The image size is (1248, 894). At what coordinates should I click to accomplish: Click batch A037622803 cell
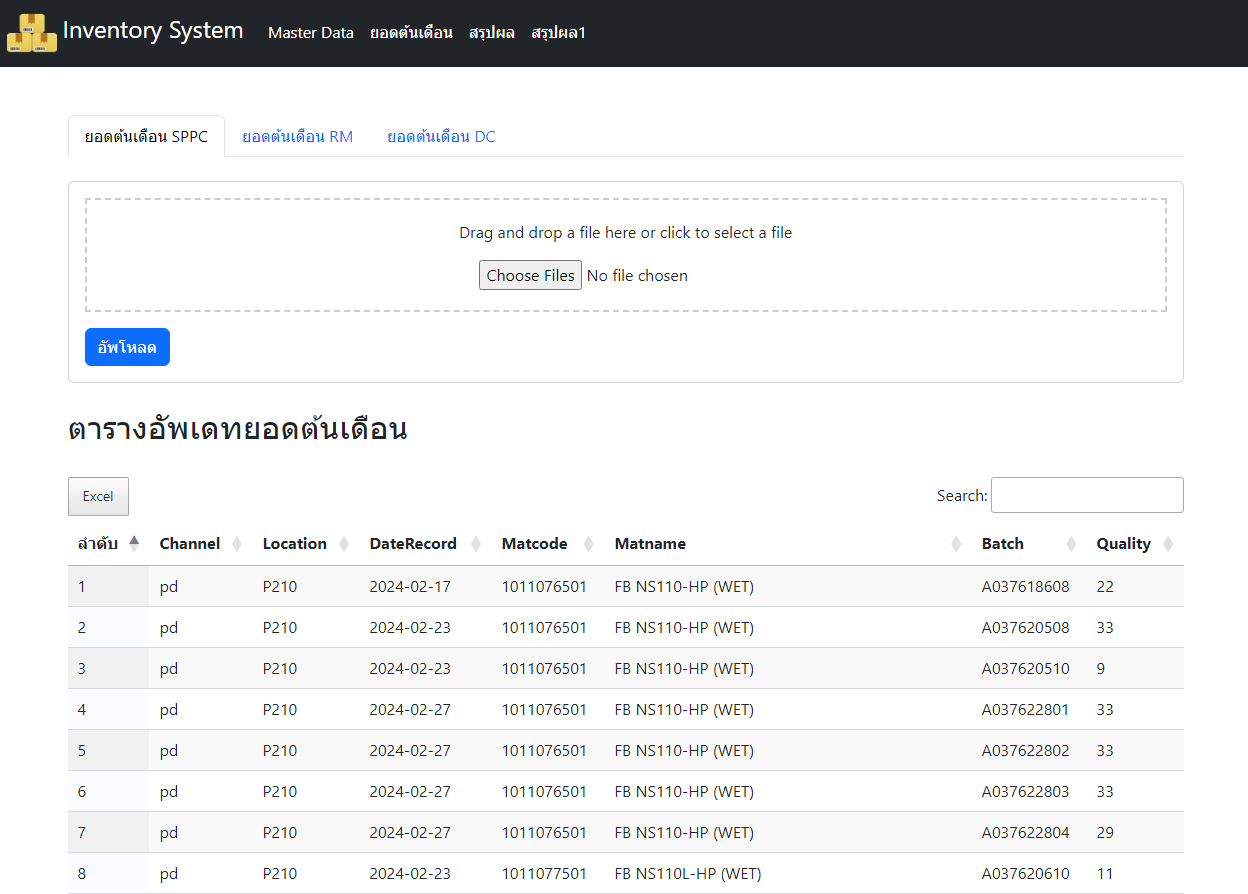pos(1025,792)
